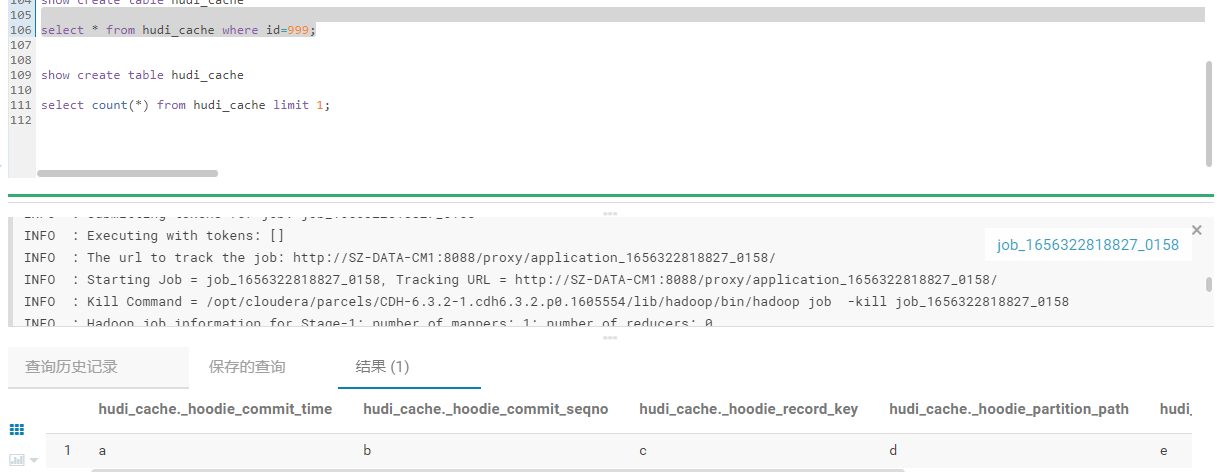Screen dimensions: 1231x472
Task: Click the _hoodie_record_key column header
Action: 748,409
